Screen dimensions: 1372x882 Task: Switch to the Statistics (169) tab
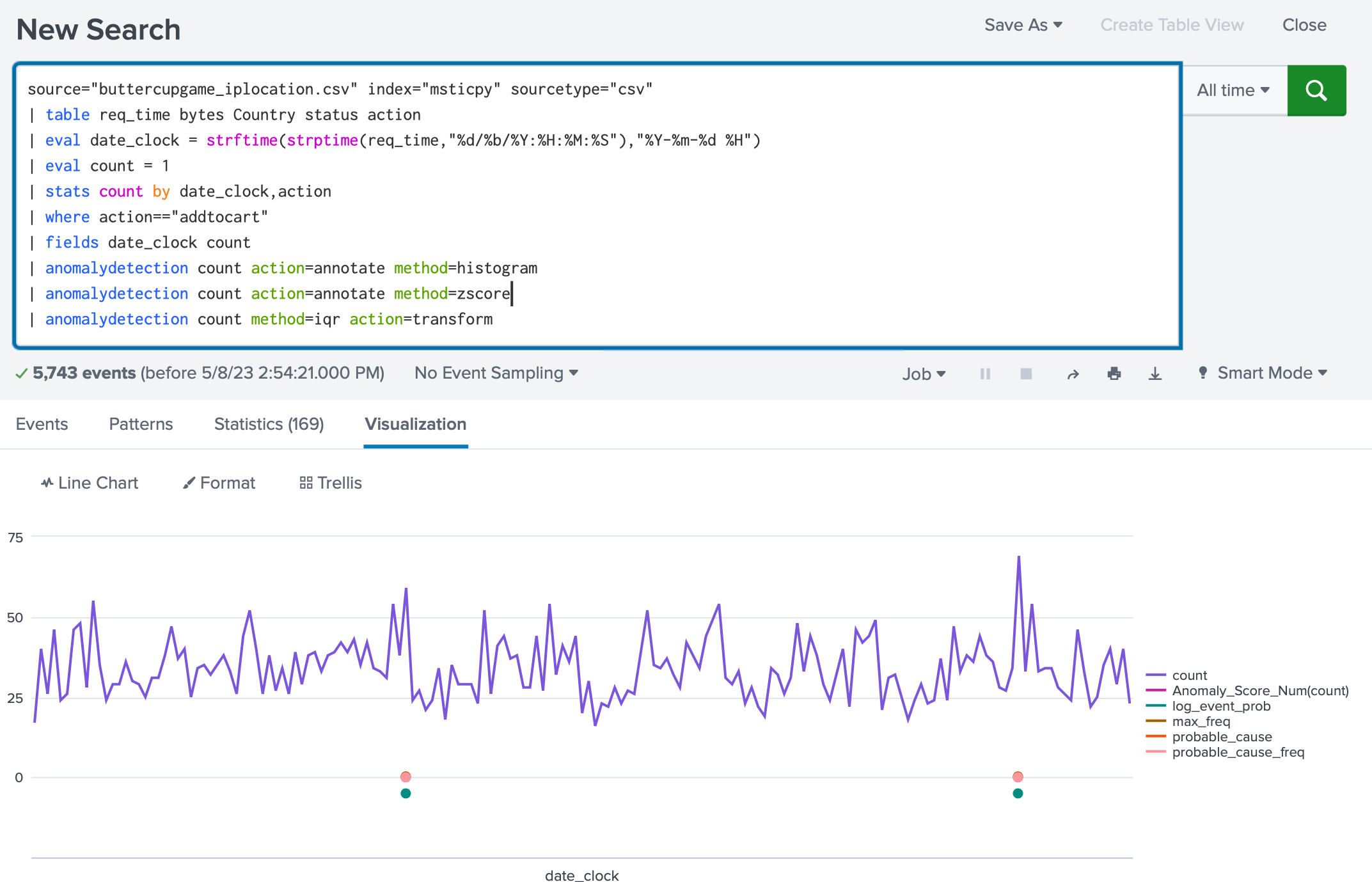[x=269, y=424]
